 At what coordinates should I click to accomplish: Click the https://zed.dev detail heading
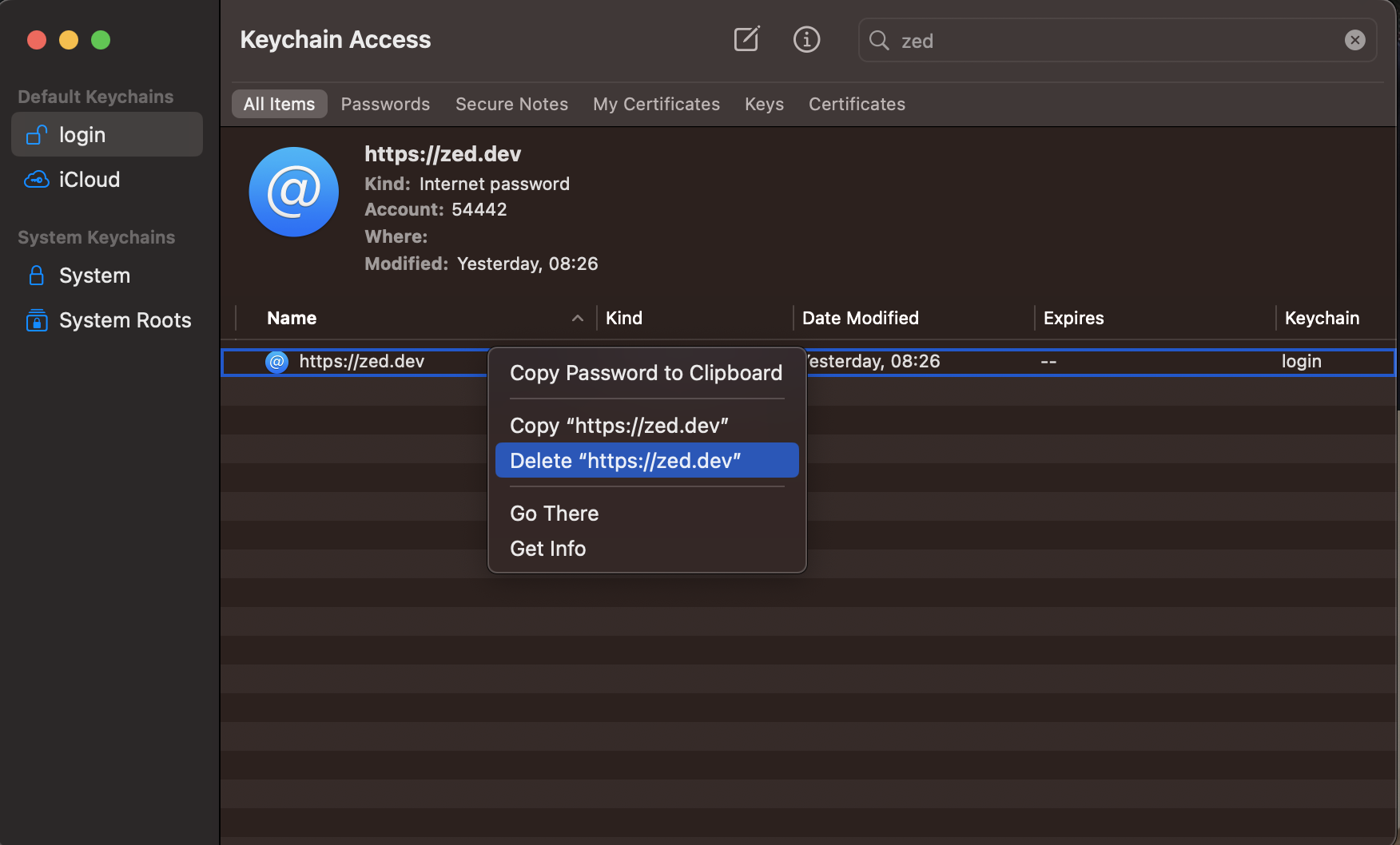pyautogui.click(x=443, y=154)
